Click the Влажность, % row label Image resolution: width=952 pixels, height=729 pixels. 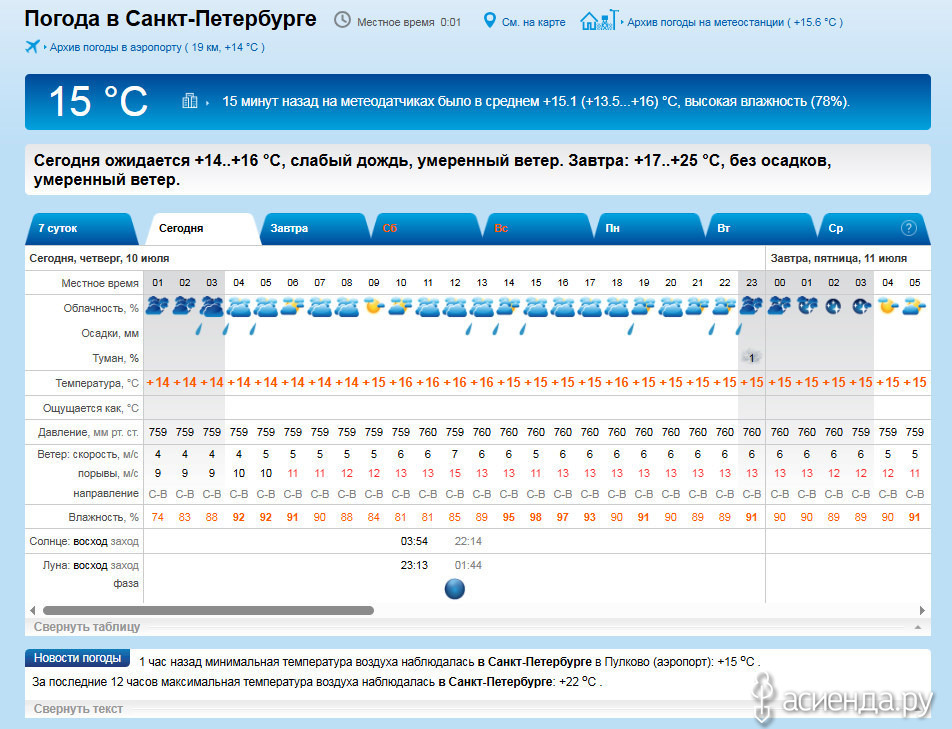pos(103,517)
